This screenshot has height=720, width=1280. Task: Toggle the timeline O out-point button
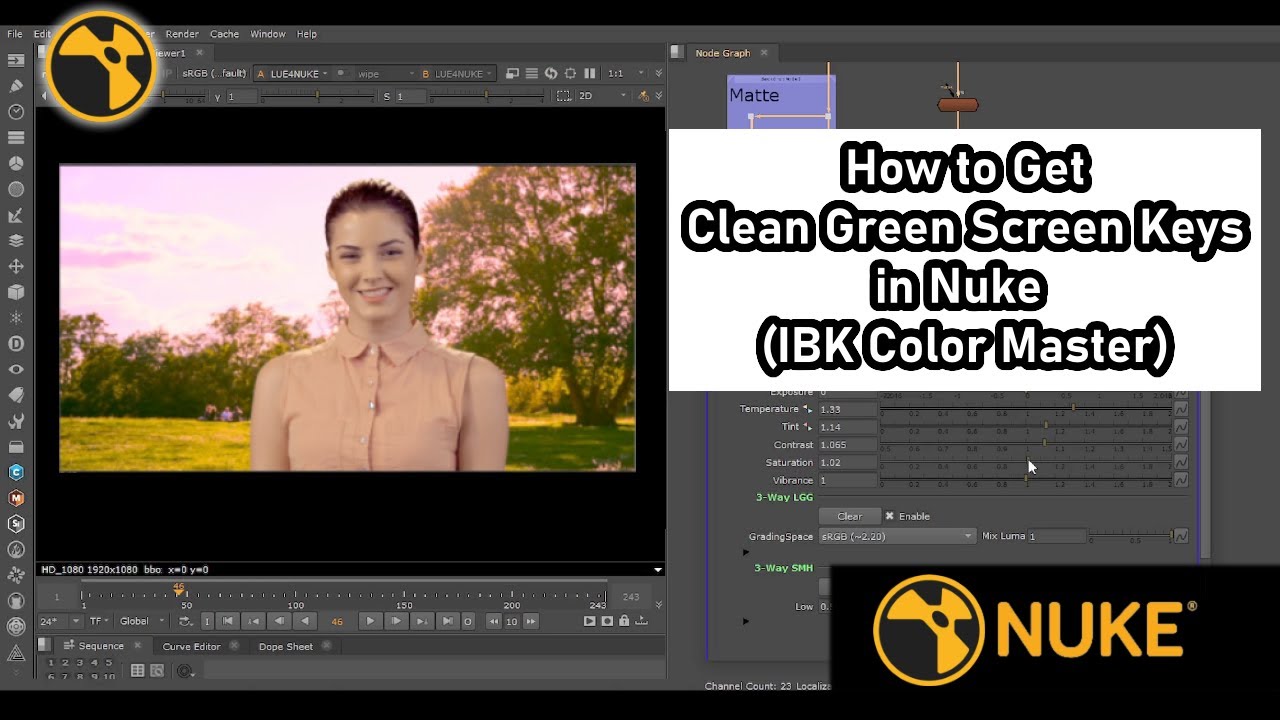pos(467,621)
